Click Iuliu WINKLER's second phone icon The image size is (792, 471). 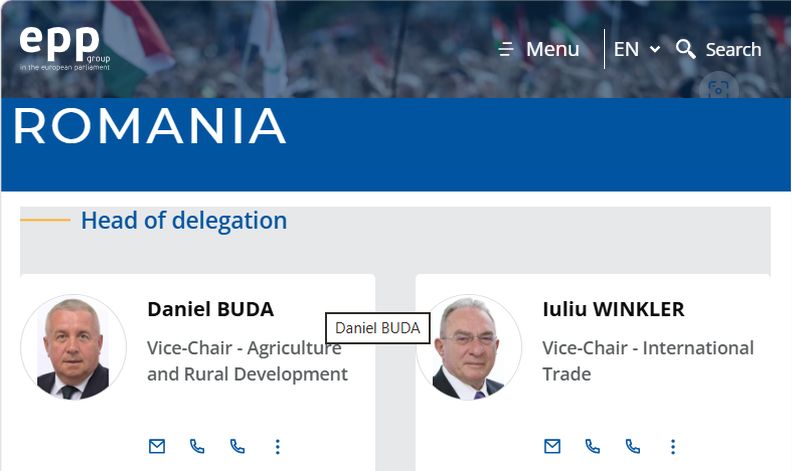[x=633, y=446]
